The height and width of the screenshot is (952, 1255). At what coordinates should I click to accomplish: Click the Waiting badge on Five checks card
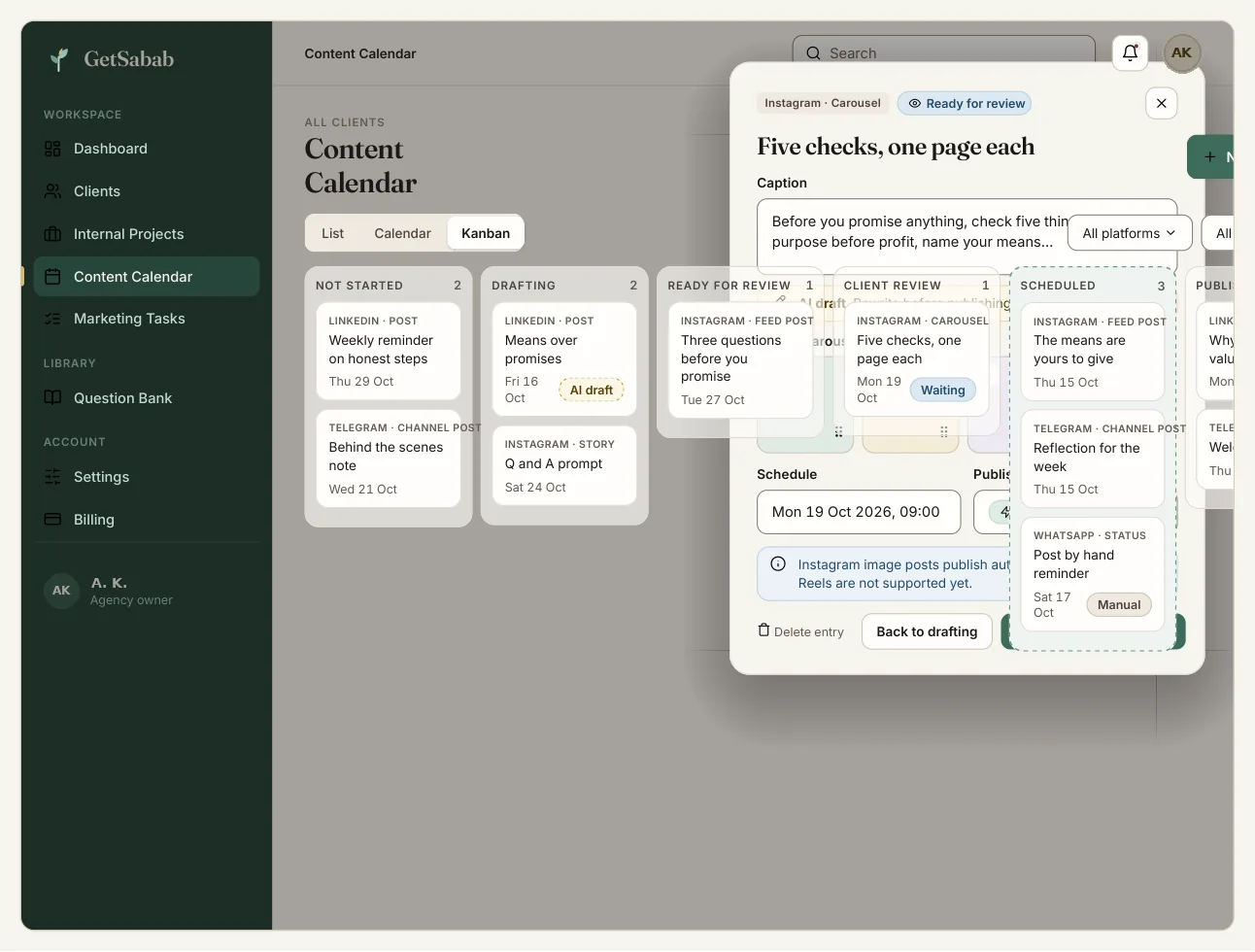click(x=943, y=391)
